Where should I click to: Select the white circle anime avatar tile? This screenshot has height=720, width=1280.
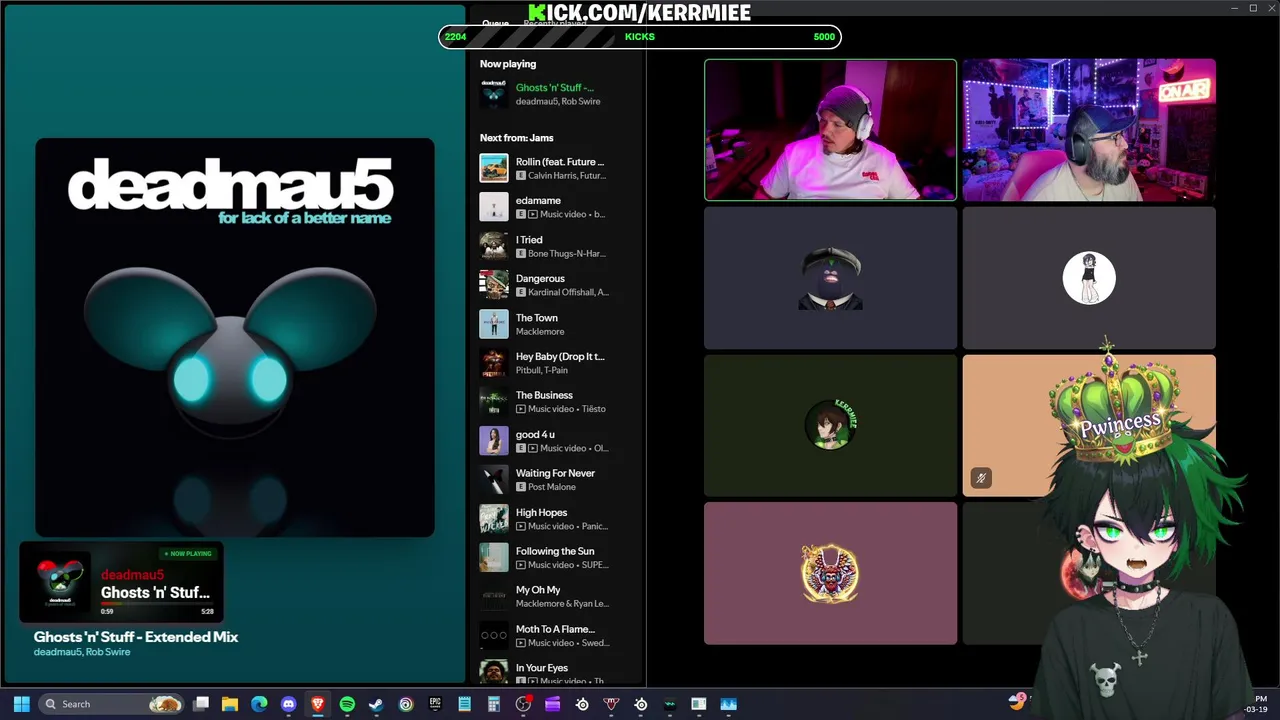(1089, 278)
